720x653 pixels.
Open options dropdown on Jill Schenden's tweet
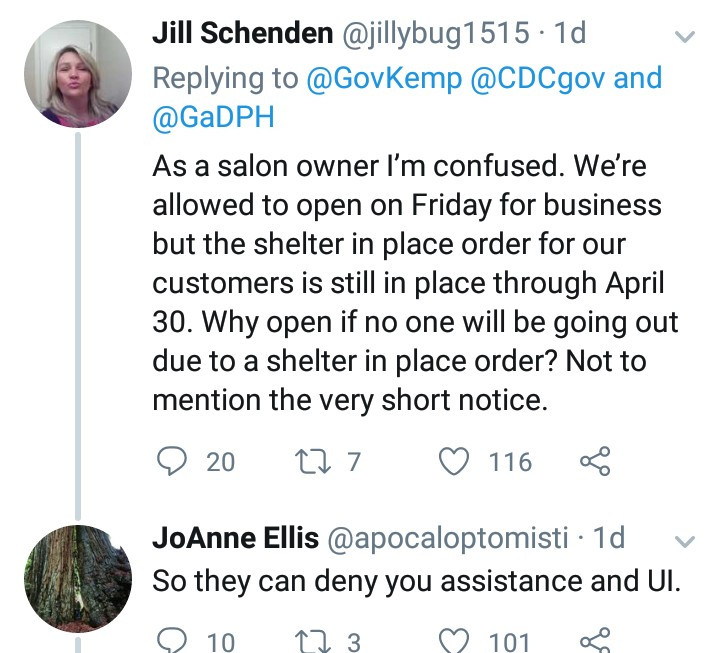tap(685, 36)
